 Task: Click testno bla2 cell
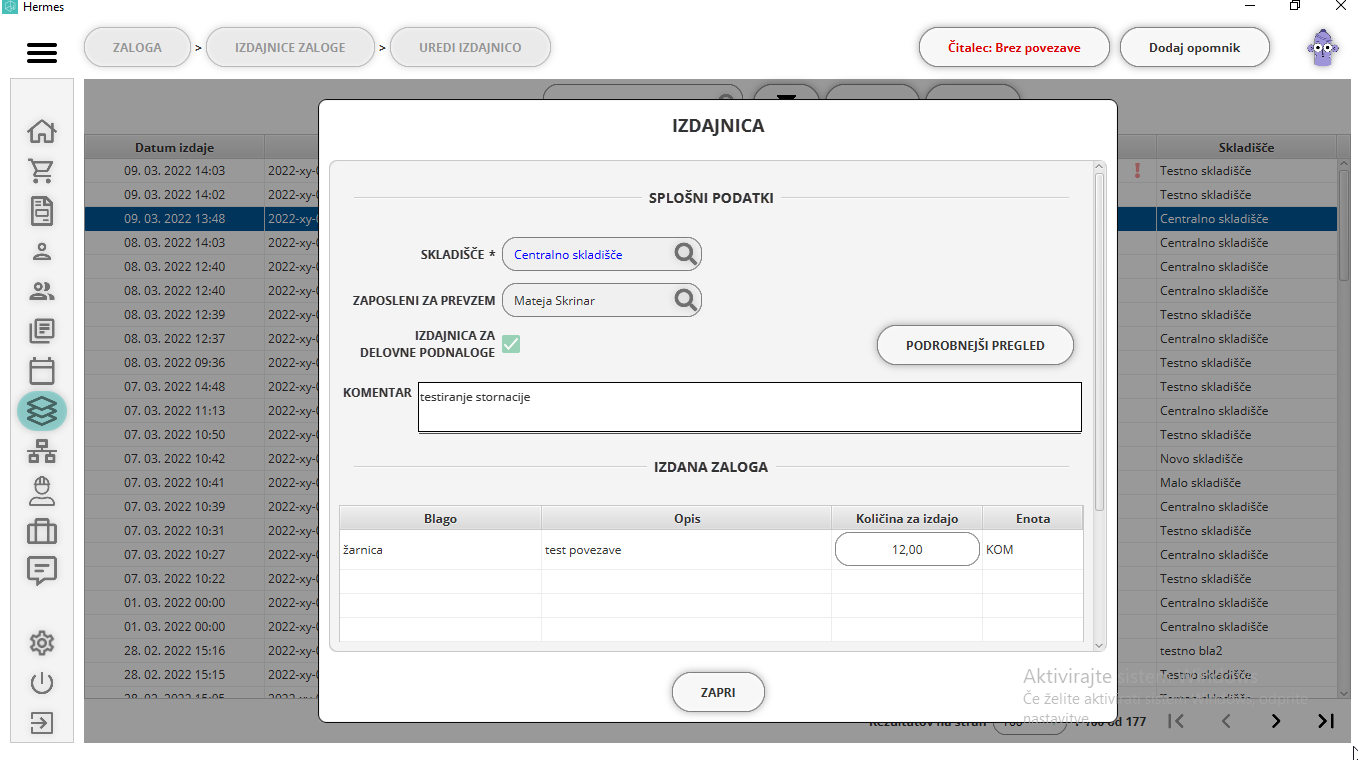point(1246,651)
